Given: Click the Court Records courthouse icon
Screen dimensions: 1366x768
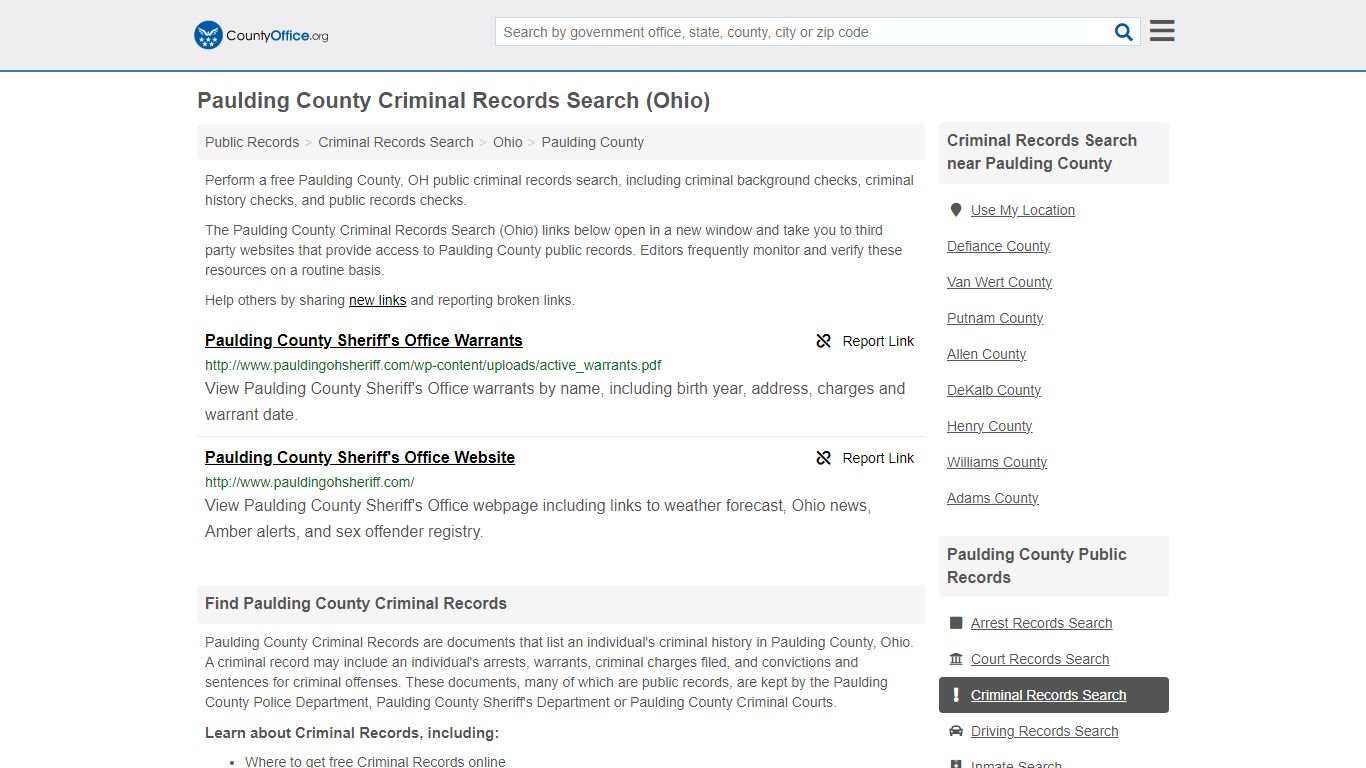Looking at the screenshot, I should pyautogui.click(x=956, y=659).
